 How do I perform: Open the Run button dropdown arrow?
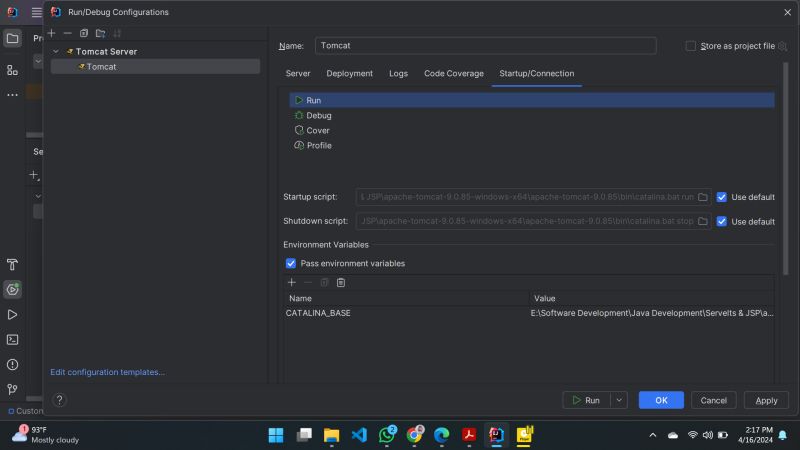[619, 400]
